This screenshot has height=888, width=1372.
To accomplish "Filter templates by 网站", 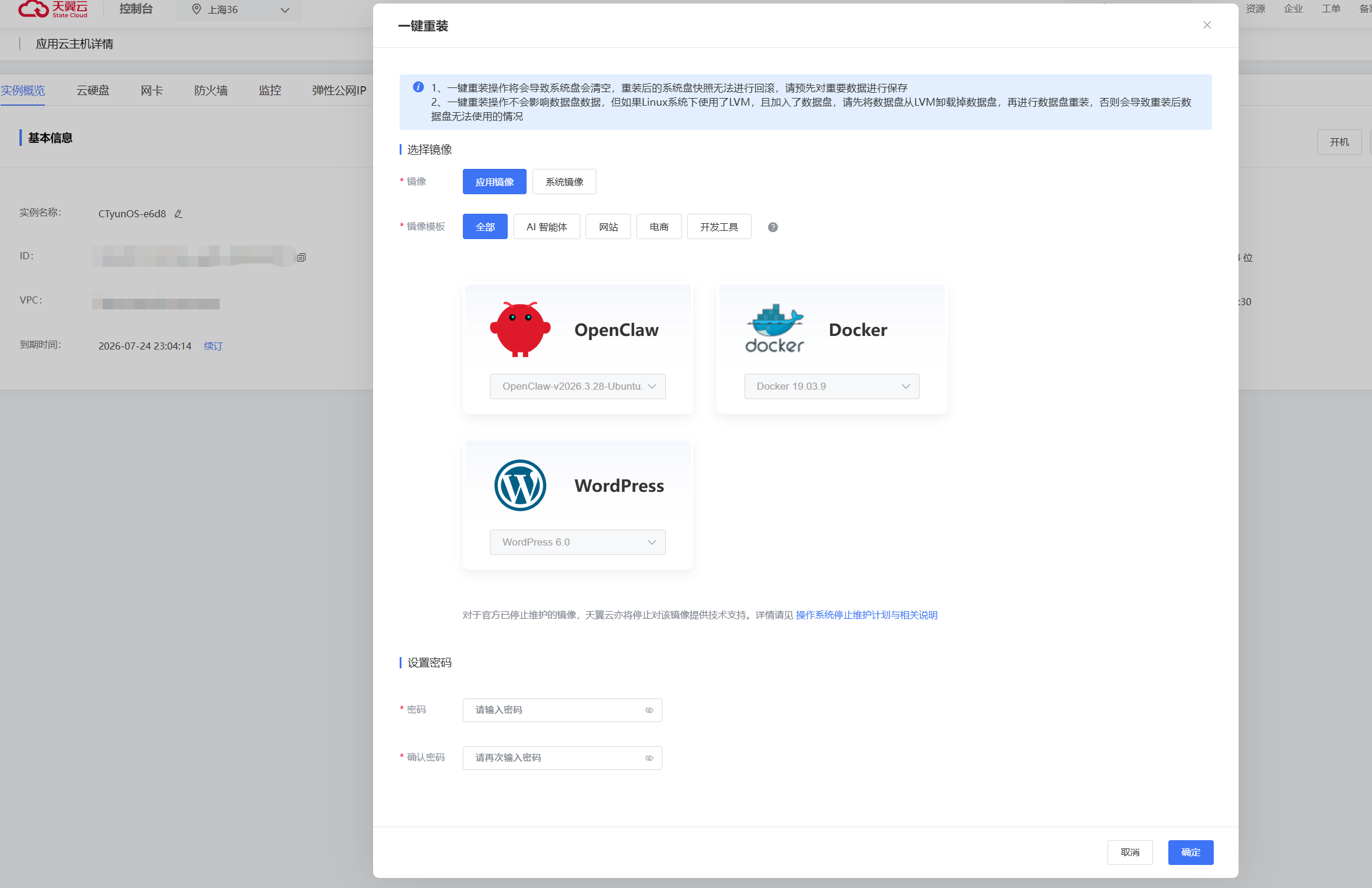I will [x=608, y=227].
